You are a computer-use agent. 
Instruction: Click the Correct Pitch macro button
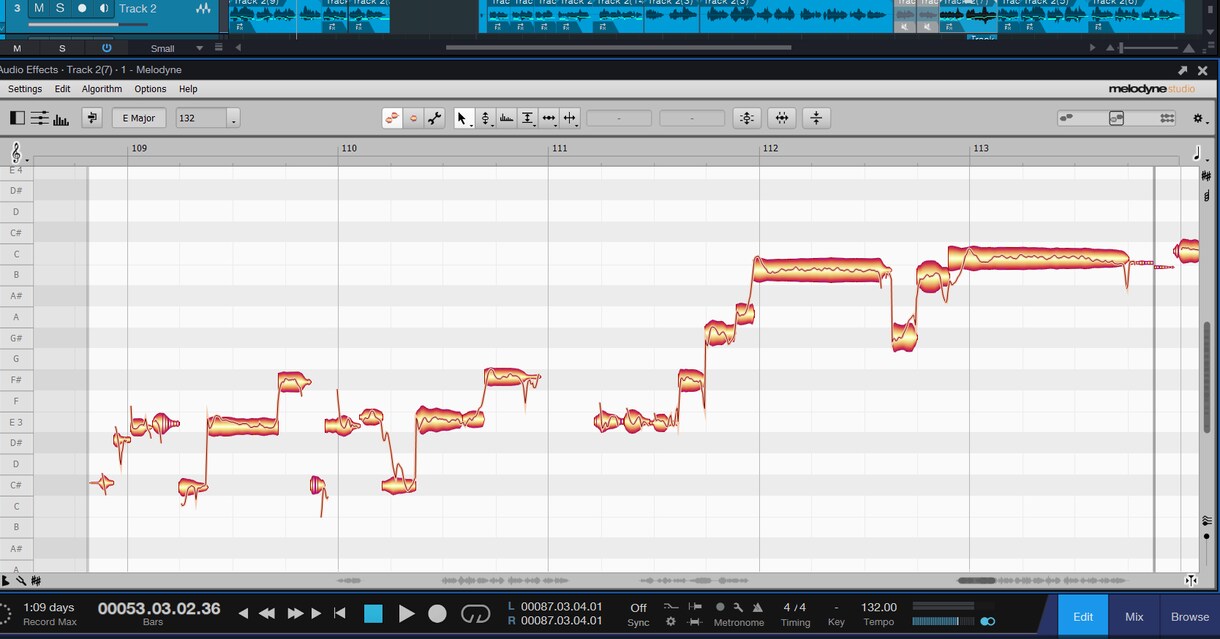click(x=747, y=118)
